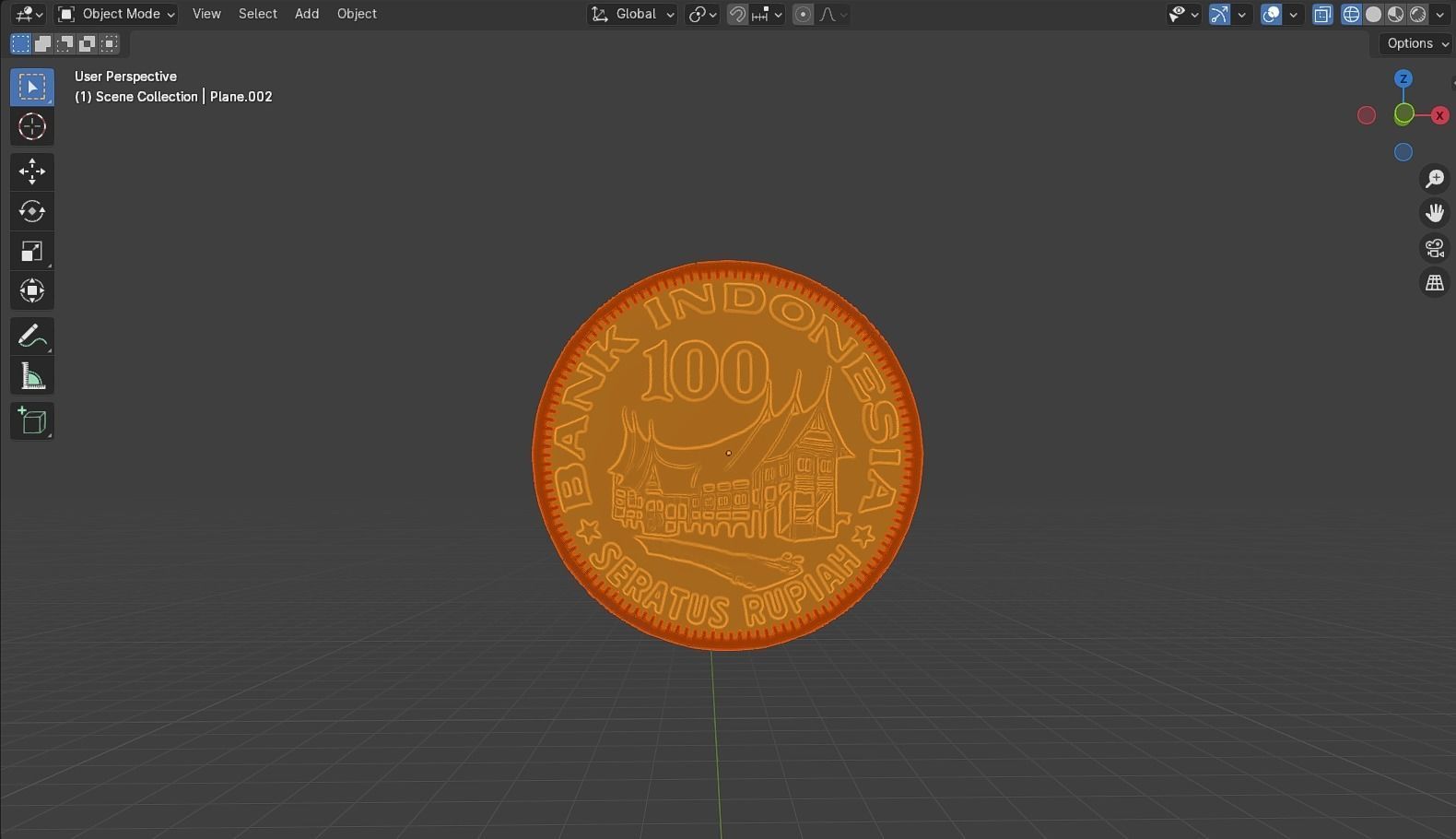Switch to rendered shading
1456x839 pixels.
point(1417,14)
